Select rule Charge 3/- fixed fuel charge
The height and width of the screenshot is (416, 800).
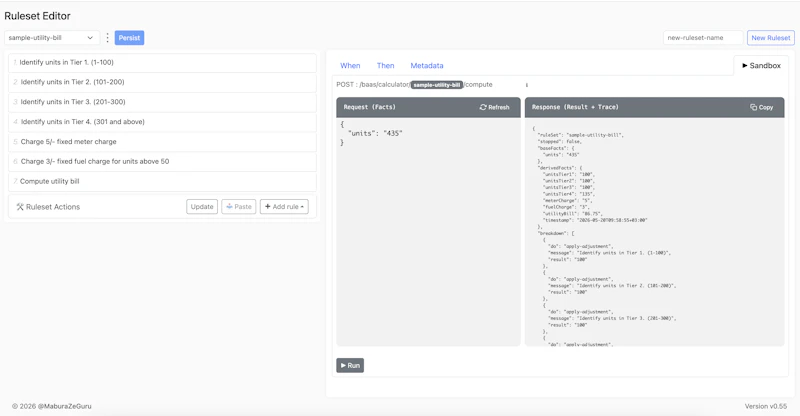[x=162, y=162]
